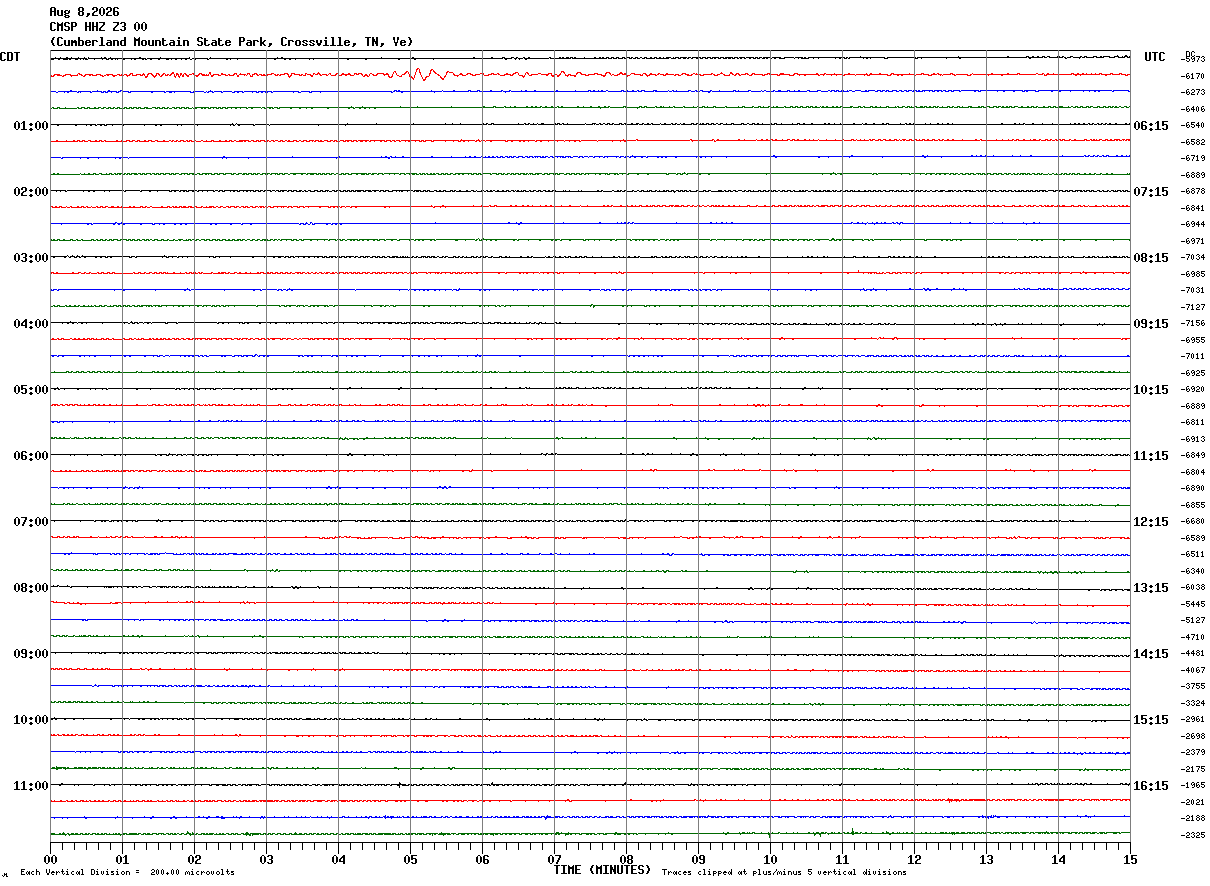Click the UTC timezone heading
Image resolution: width=1210 pixels, height=886 pixels.
[x=1155, y=57]
